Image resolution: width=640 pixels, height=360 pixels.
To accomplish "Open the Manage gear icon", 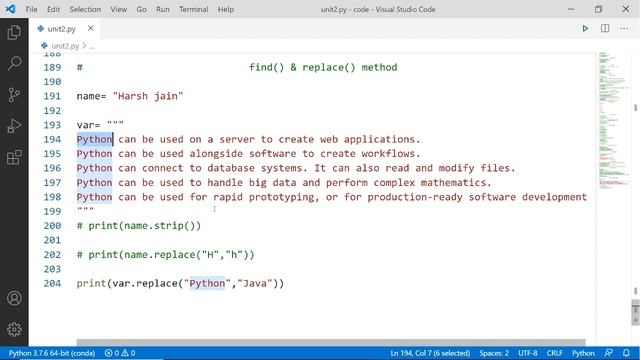I will click(x=14, y=329).
